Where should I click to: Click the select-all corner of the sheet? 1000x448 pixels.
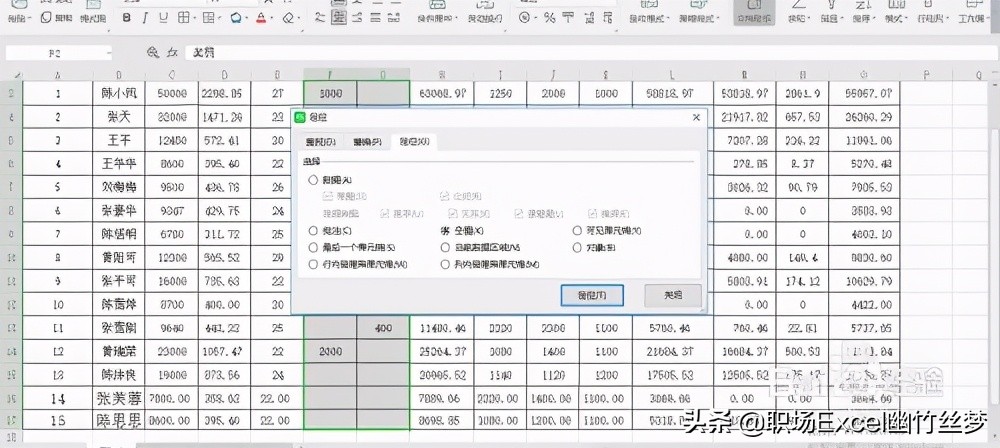12,75
